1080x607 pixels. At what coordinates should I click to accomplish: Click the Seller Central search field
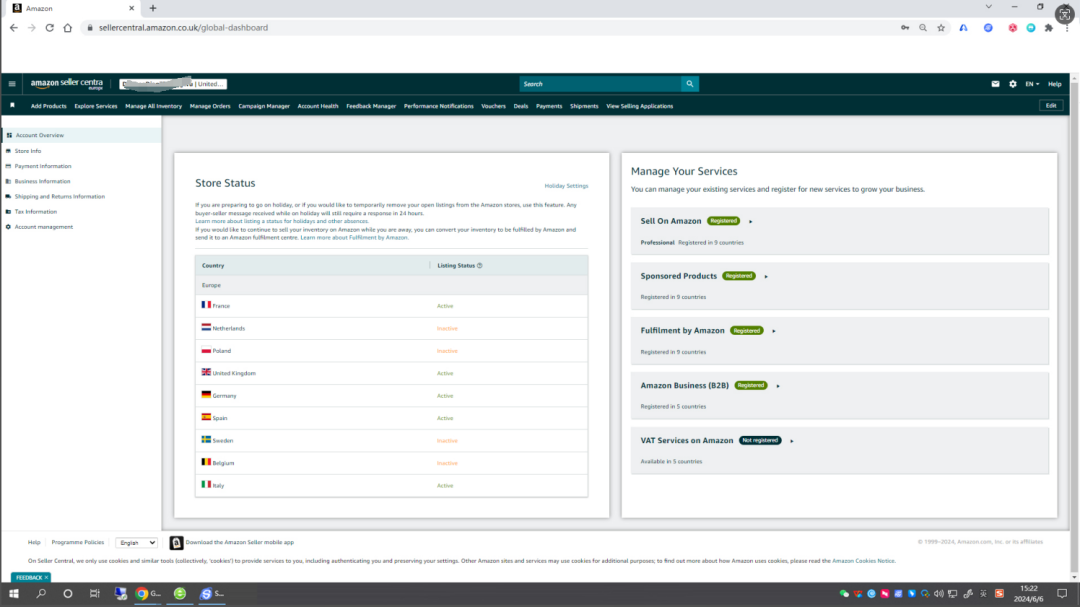pyautogui.click(x=600, y=84)
